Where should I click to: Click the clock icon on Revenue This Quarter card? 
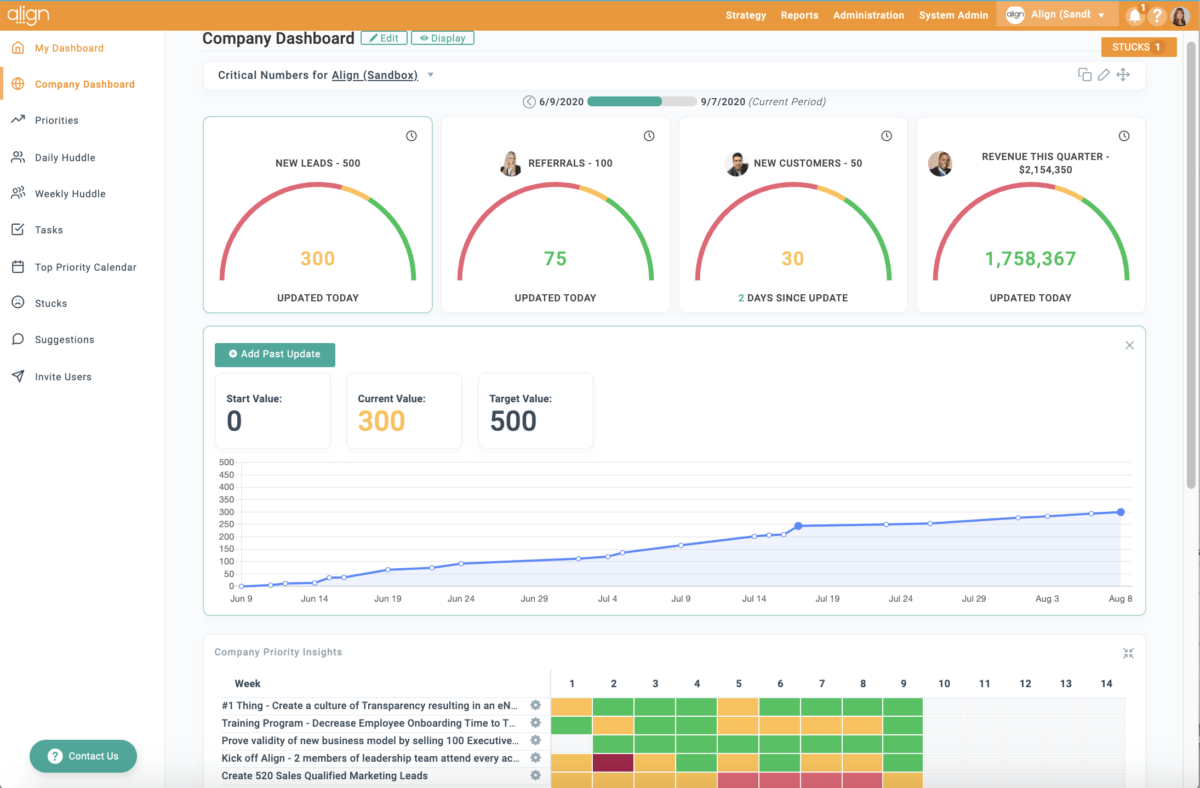(1124, 133)
